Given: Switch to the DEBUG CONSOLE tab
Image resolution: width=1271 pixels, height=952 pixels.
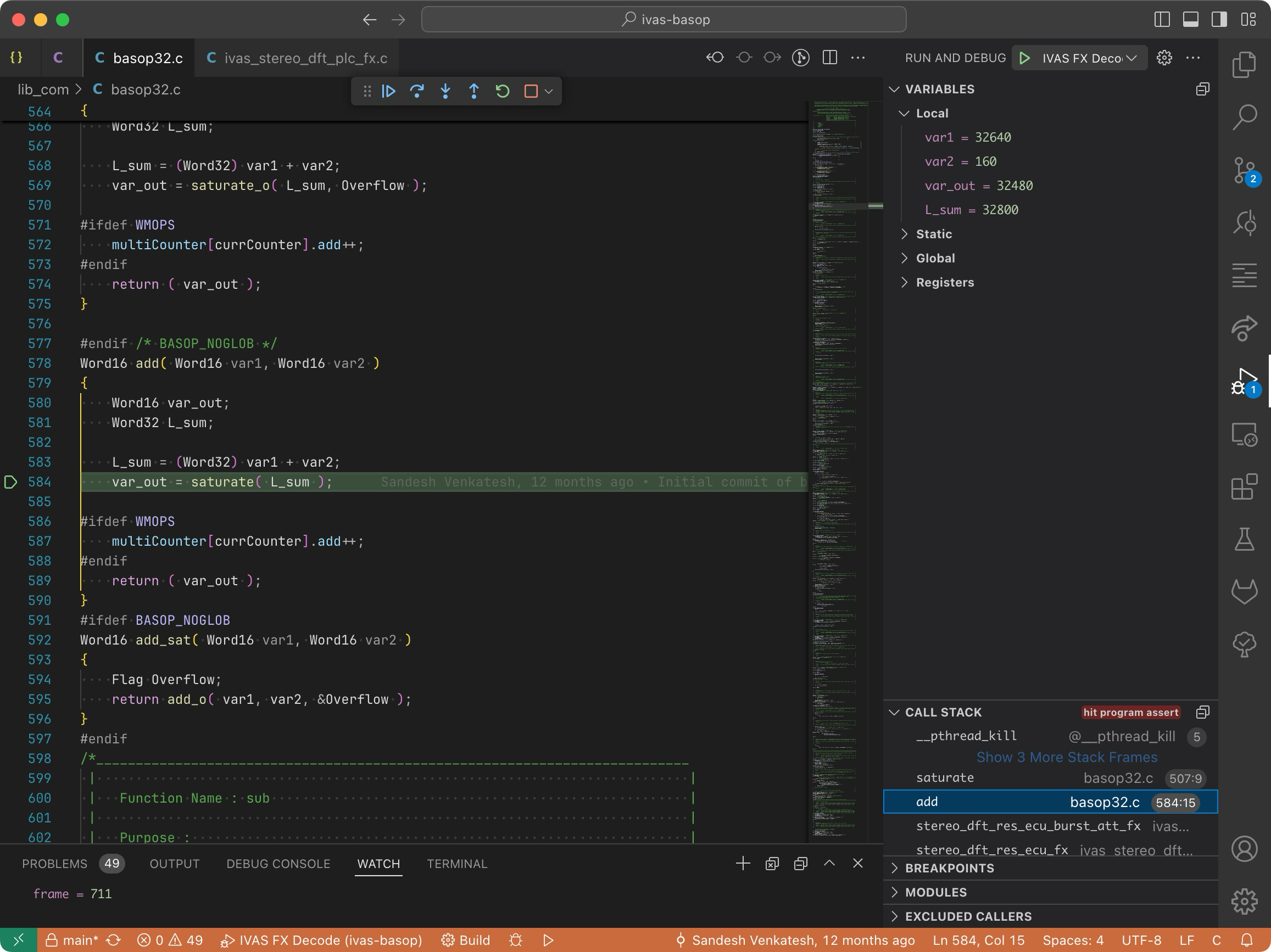Looking at the screenshot, I should click(278, 864).
